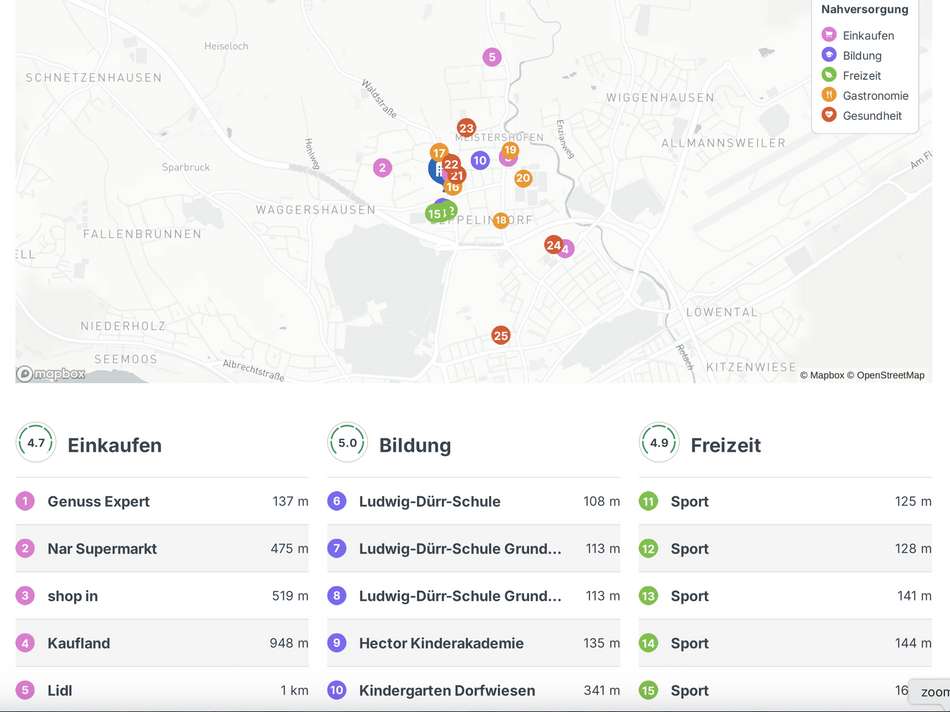The width and height of the screenshot is (950, 712).
Task: Select the Kaufland list entry
Action: tap(78, 643)
